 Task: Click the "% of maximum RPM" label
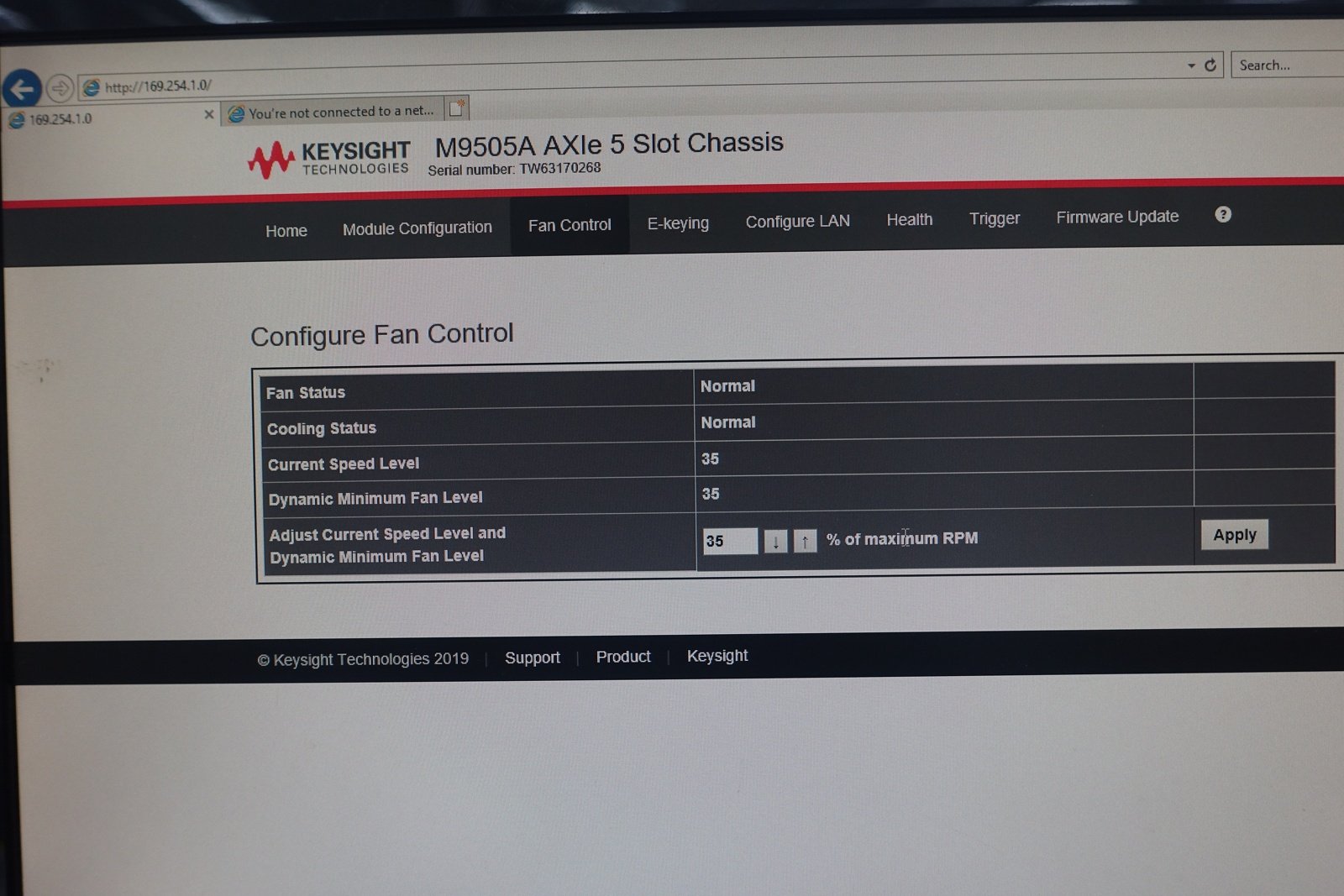click(902, 538)
